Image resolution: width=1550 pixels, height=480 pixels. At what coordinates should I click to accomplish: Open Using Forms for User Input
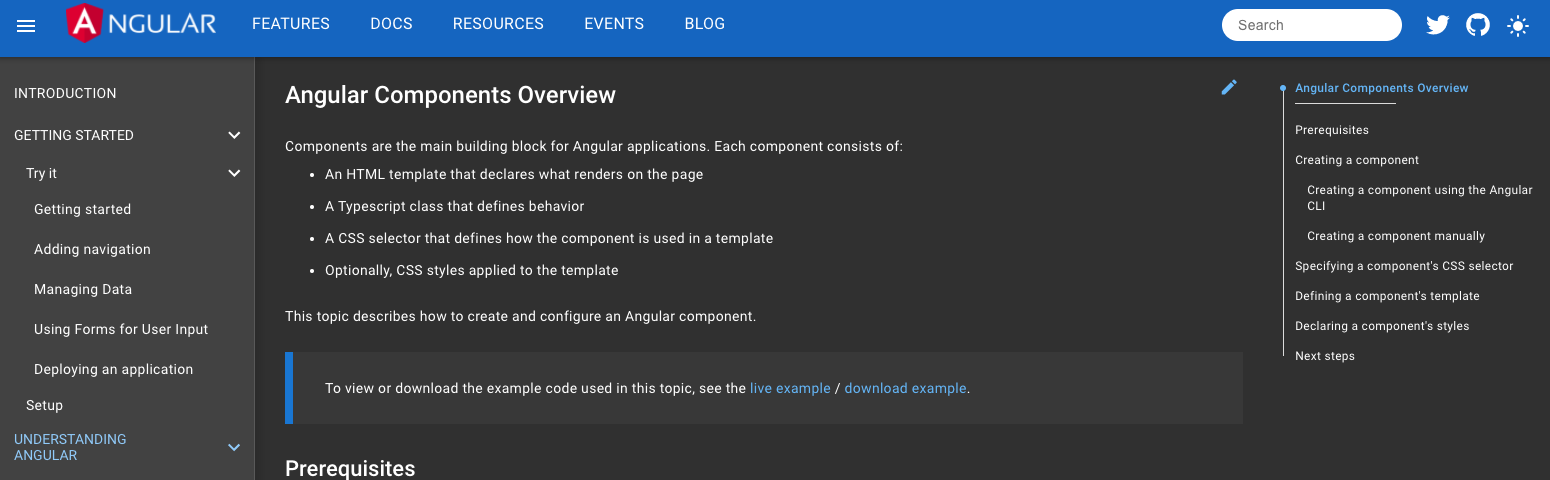pos(121,329)
